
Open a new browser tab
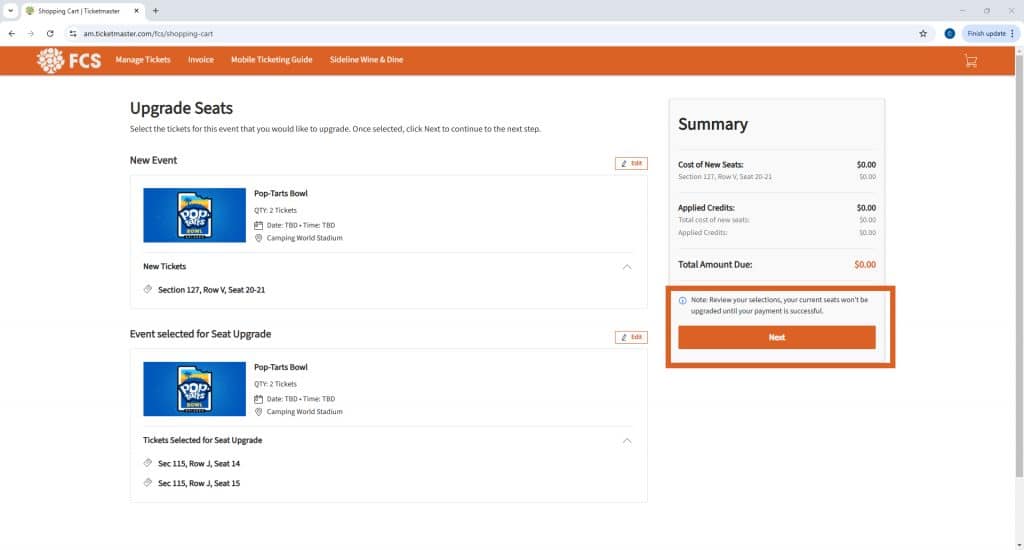(x=155, y=11)
